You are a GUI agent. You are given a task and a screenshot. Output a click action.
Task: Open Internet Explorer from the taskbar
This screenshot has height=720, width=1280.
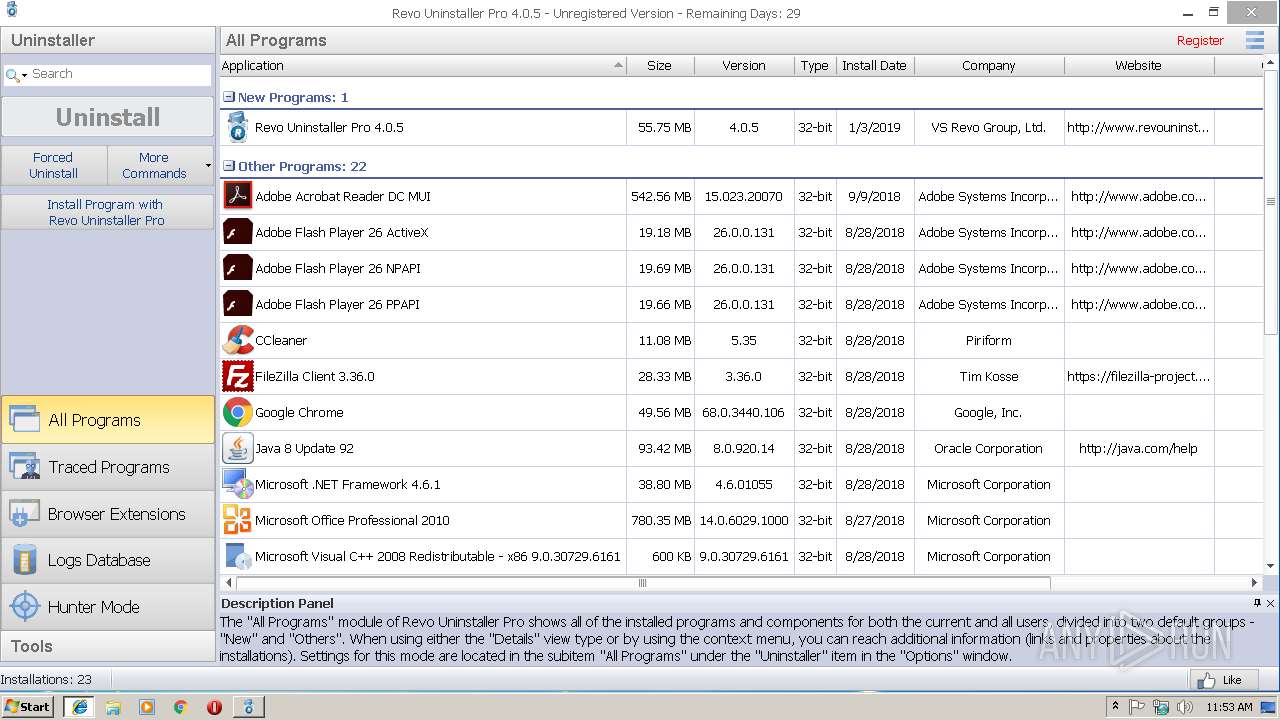[79, 707]
